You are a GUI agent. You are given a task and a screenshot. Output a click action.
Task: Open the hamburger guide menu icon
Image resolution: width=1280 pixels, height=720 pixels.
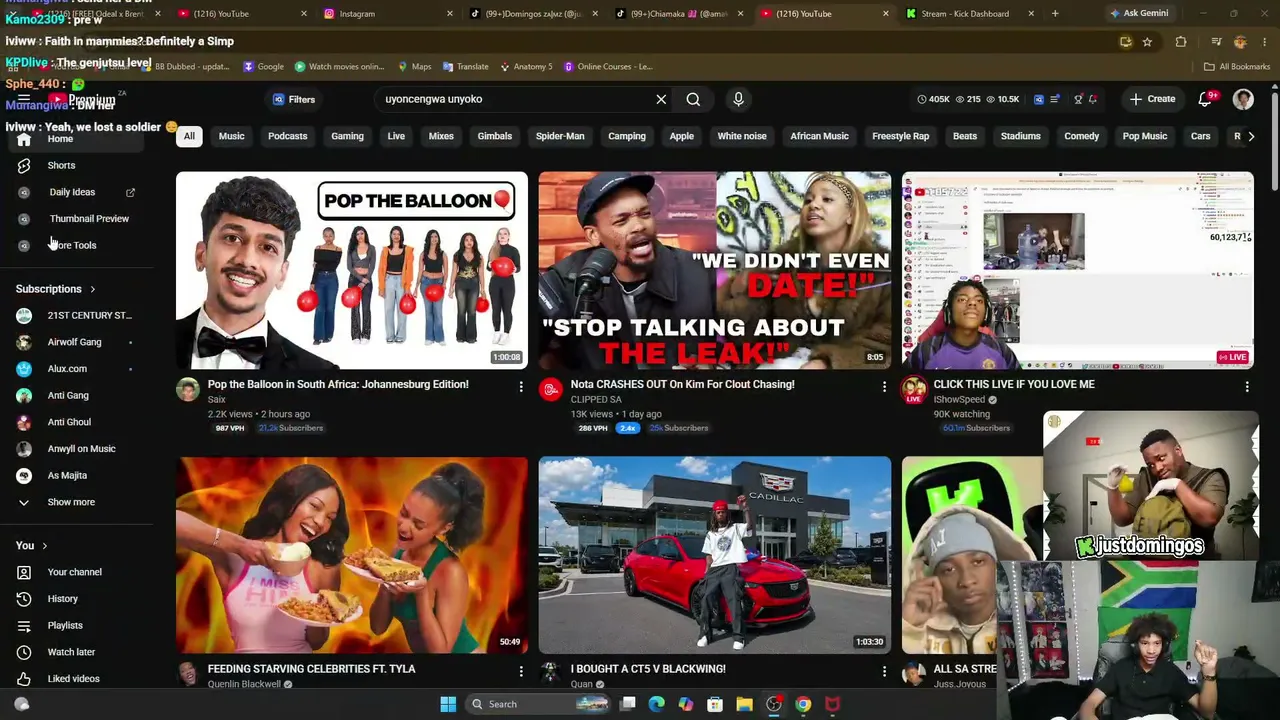(x=24, y=99)
